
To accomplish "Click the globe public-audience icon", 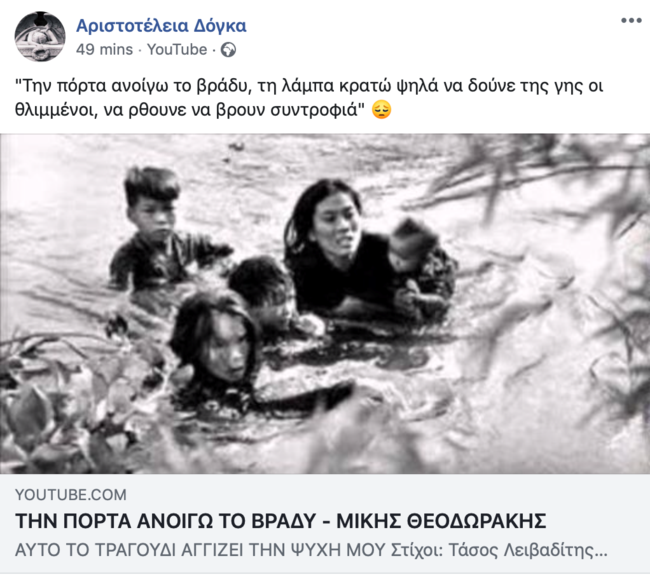I will coord(228,50).
